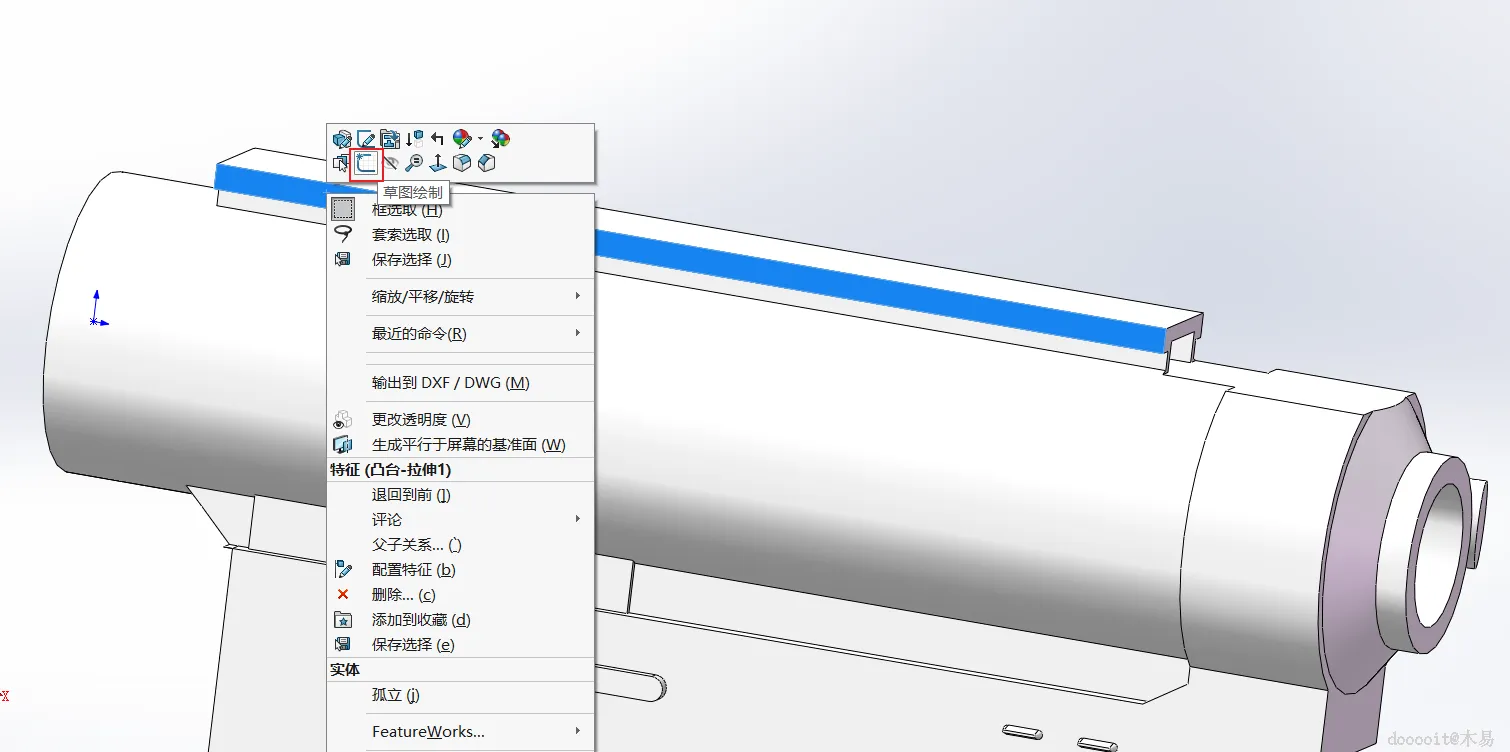Click 保存选择 (e) under the feature section
Image resolution: width=1510 pixels, height=752 pixels.
point(461,645)
